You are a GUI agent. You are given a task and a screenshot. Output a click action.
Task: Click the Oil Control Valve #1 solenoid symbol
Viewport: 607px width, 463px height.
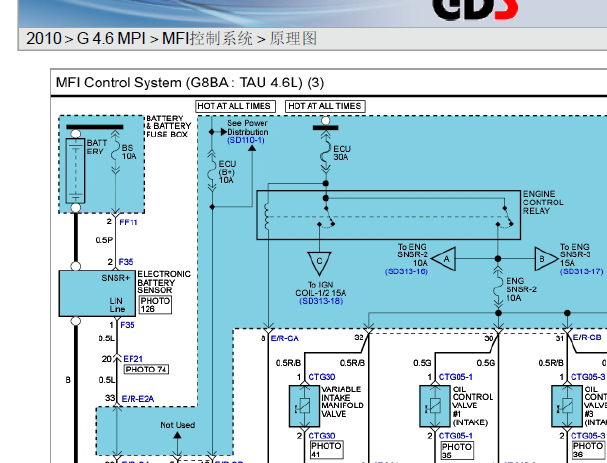[x=435, y=406]
